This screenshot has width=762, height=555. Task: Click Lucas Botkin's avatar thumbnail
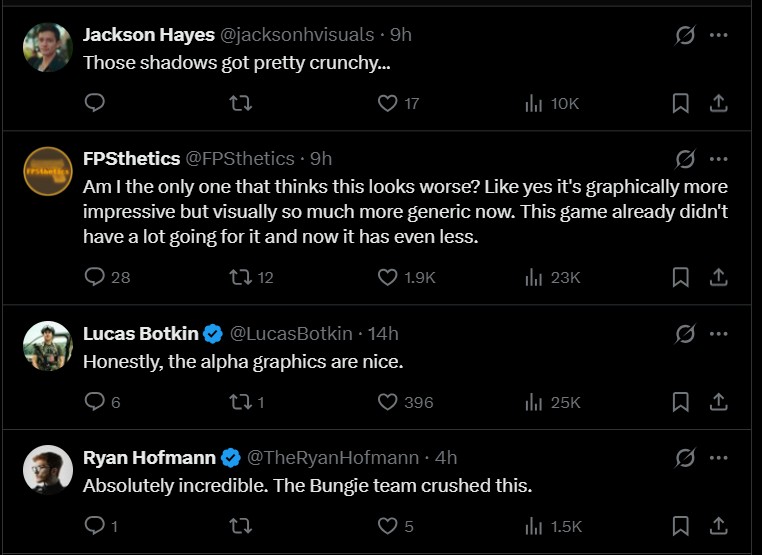pyautogui.click(x=47, y=346)
